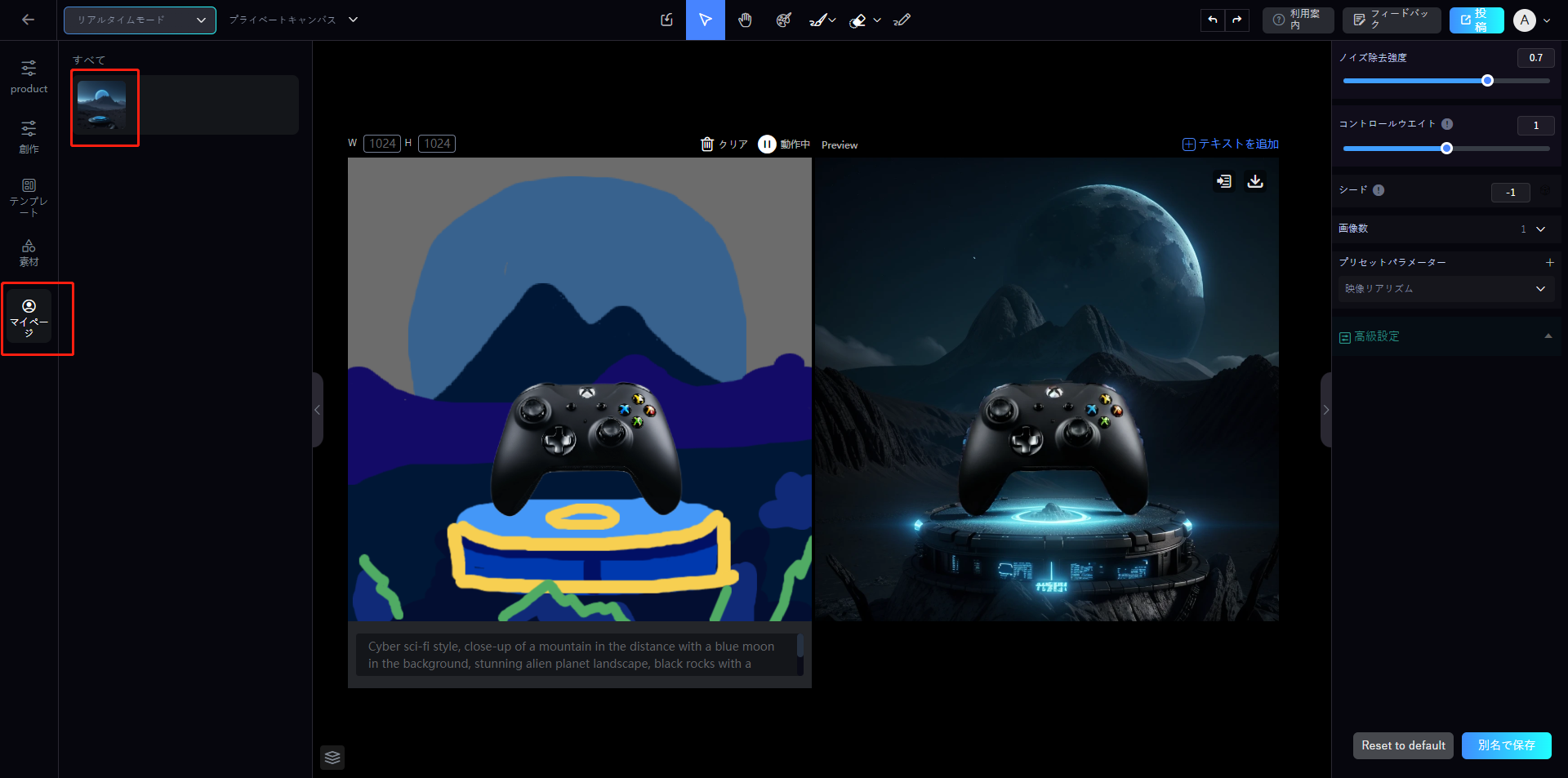Screen dimensions: 1568x778
Task: Open the layers panel icon
Action: pyautogui.click(x=332, y=758)
